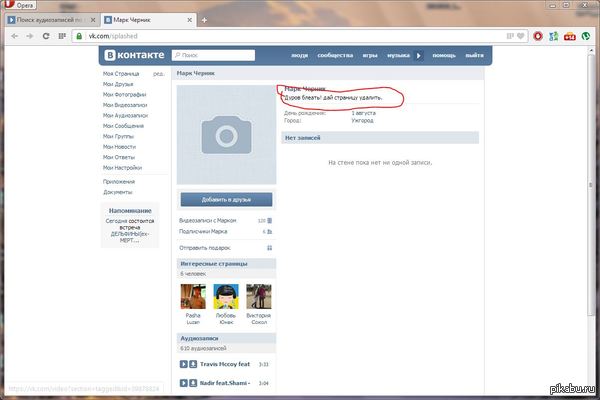Reload the page with refresh icon
Screen dimensions: 600x400
pyautogui.click(x=46, y=35)
